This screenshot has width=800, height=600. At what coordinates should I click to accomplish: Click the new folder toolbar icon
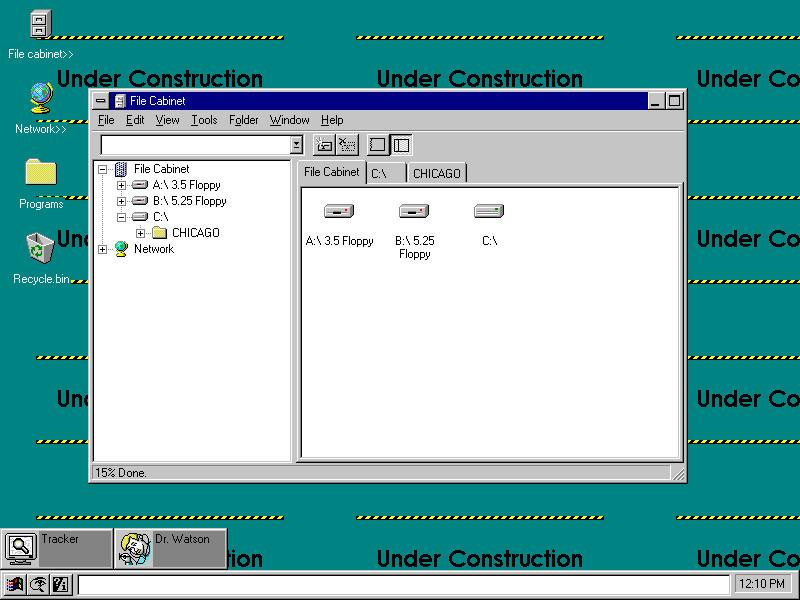click(x=323, y=144)
